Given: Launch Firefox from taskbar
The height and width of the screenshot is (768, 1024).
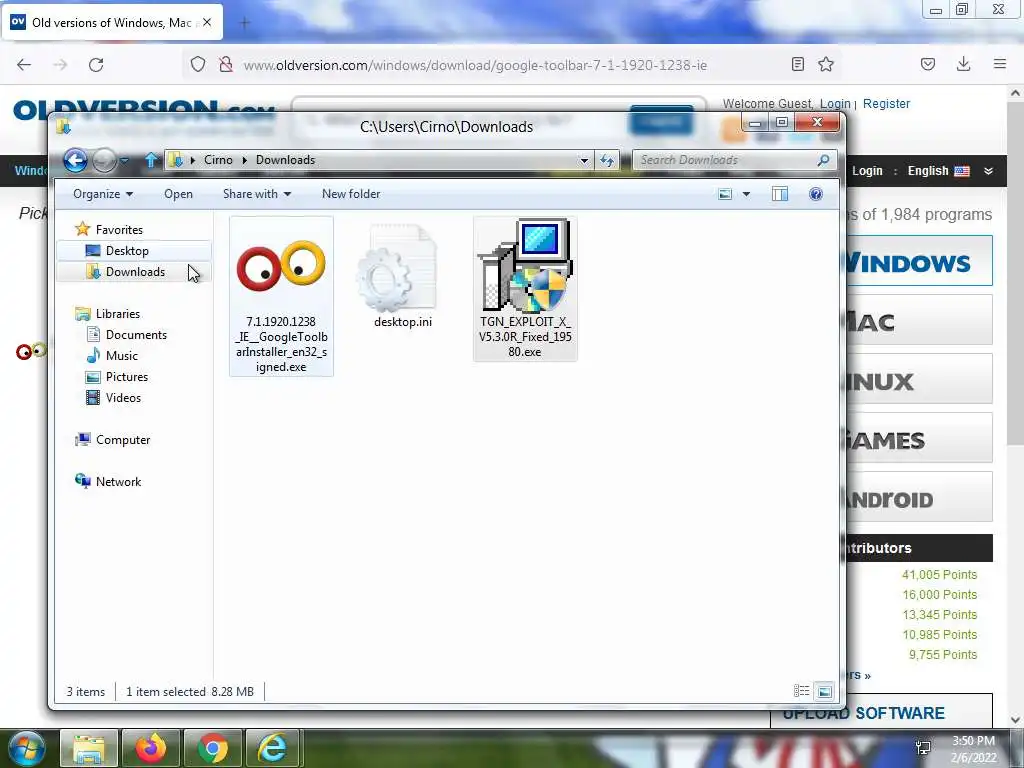Looking at the screenshot, I should 150,748.
